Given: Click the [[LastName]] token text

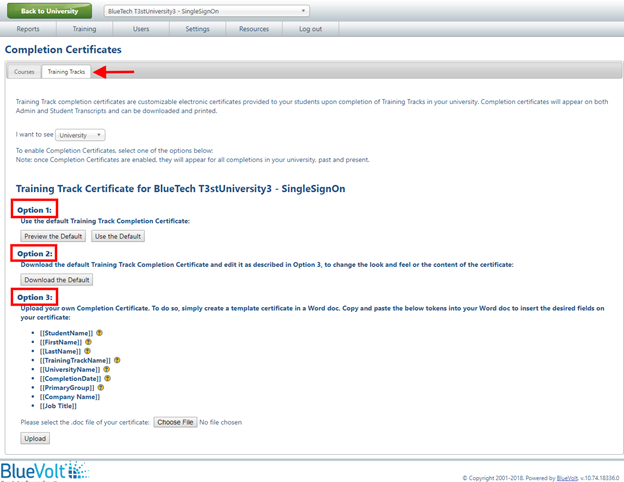Looking at the screenshot, I should (60, 351).
